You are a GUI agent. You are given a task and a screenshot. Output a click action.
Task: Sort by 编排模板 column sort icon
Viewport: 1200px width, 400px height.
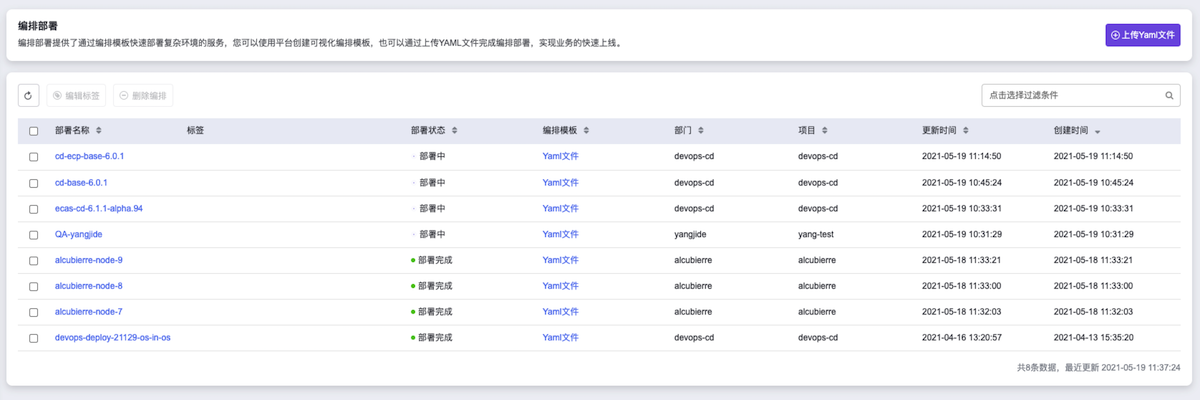(x=586, y=131)
